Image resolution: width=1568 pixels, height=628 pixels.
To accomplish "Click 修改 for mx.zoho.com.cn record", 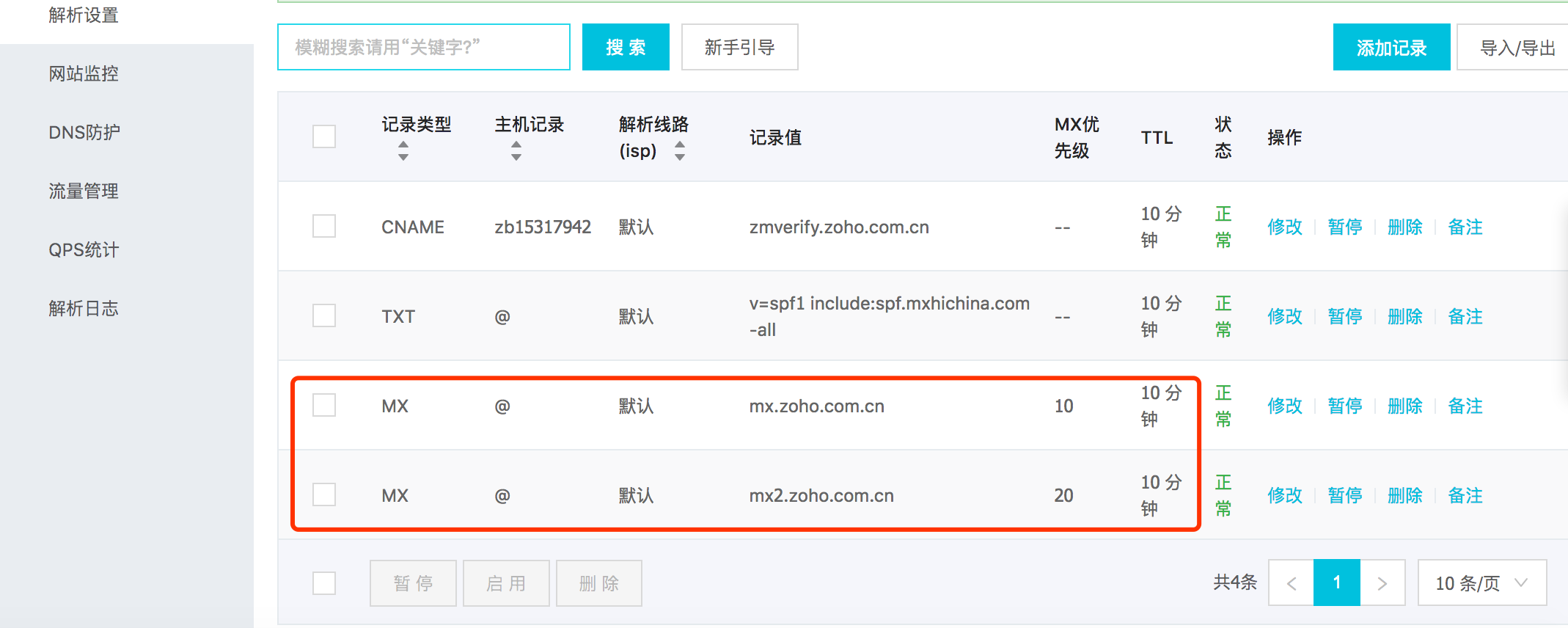I will [x=1285, y=406].
